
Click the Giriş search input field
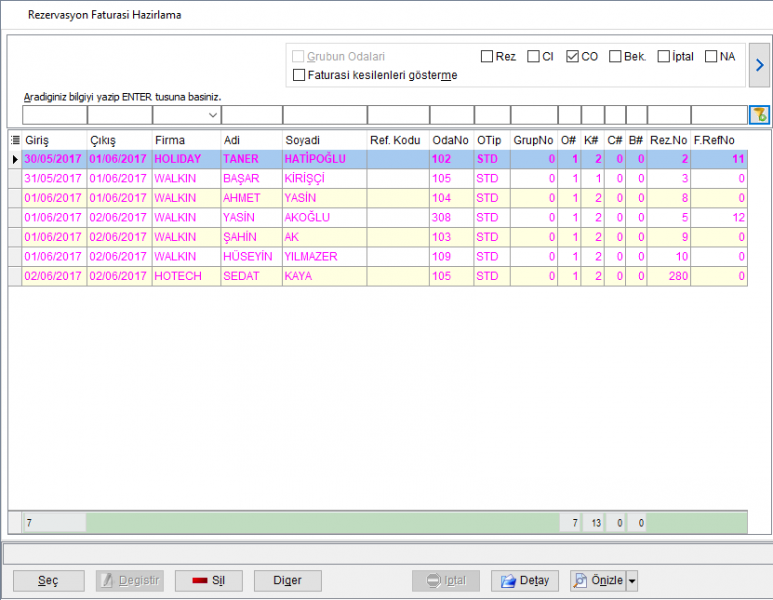coord(55,115)
